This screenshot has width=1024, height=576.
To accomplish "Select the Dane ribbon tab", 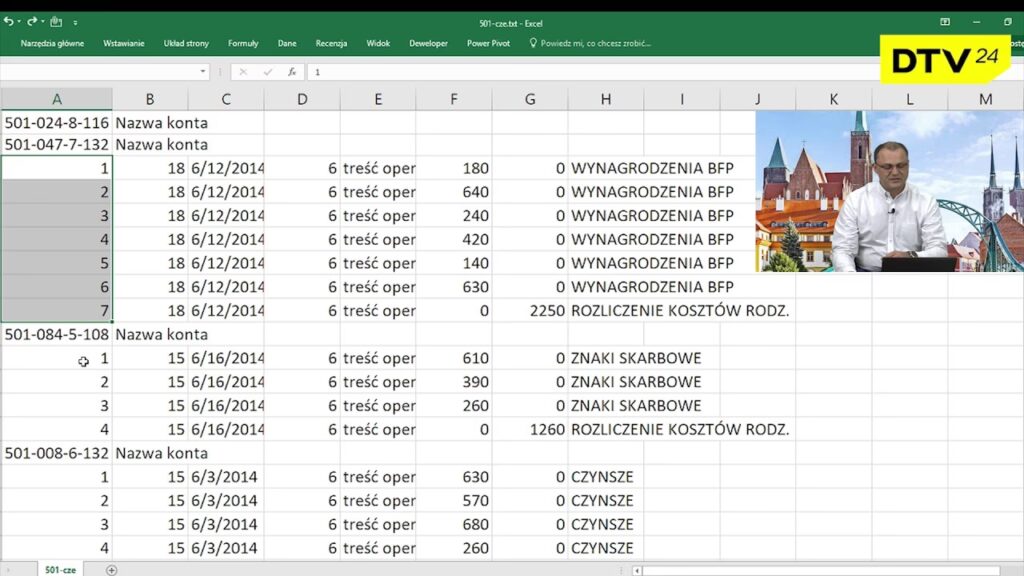I will (287, 44).
